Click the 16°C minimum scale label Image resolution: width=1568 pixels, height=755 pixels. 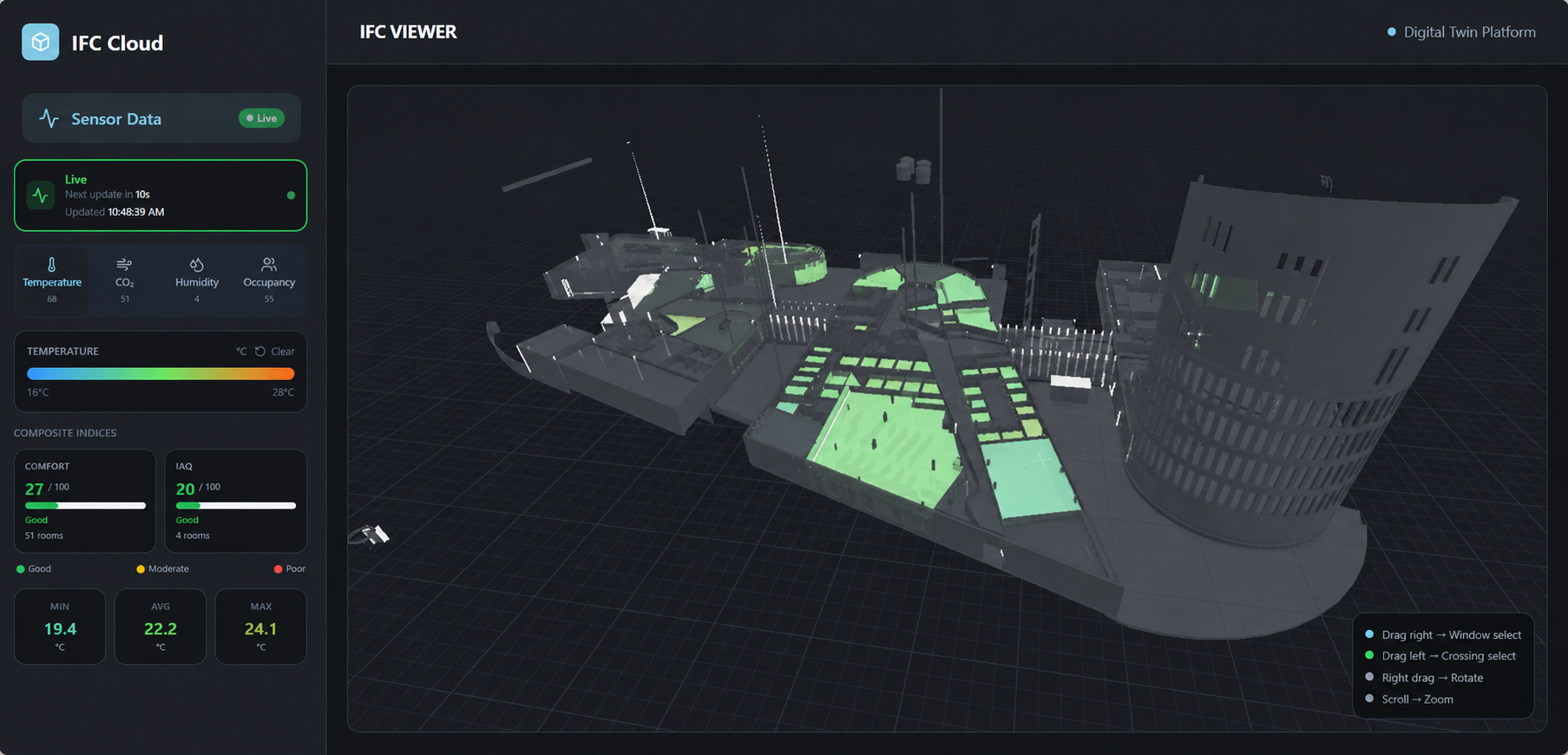38,393
